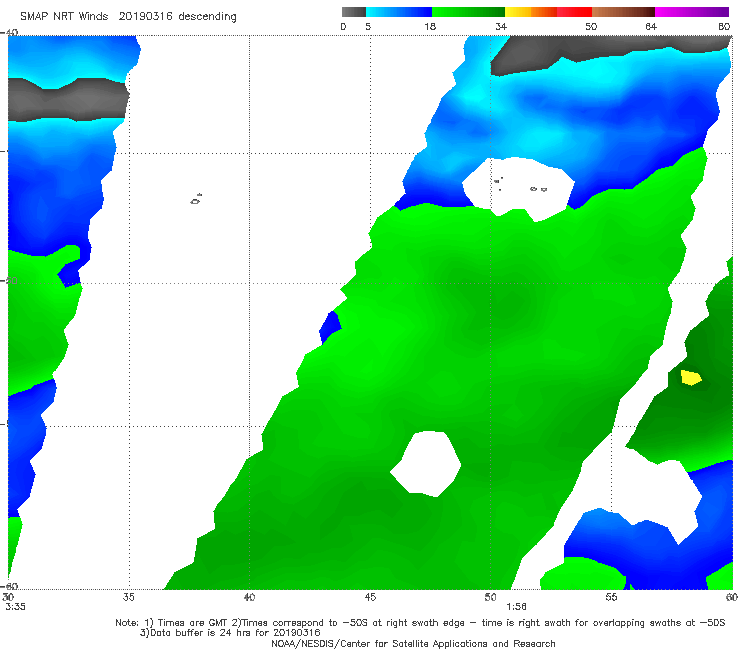Viewport: 740px width, 650px height.
Task: Click the latitude axis label '-40'
Action: tap(9, 33)
